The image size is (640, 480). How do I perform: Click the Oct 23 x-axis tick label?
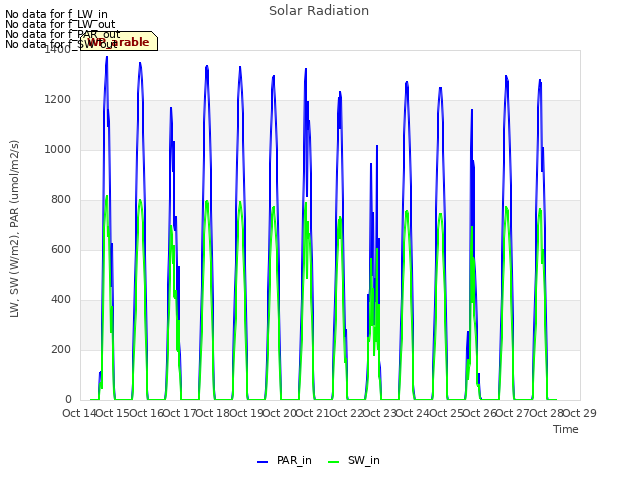pos(380,413)
